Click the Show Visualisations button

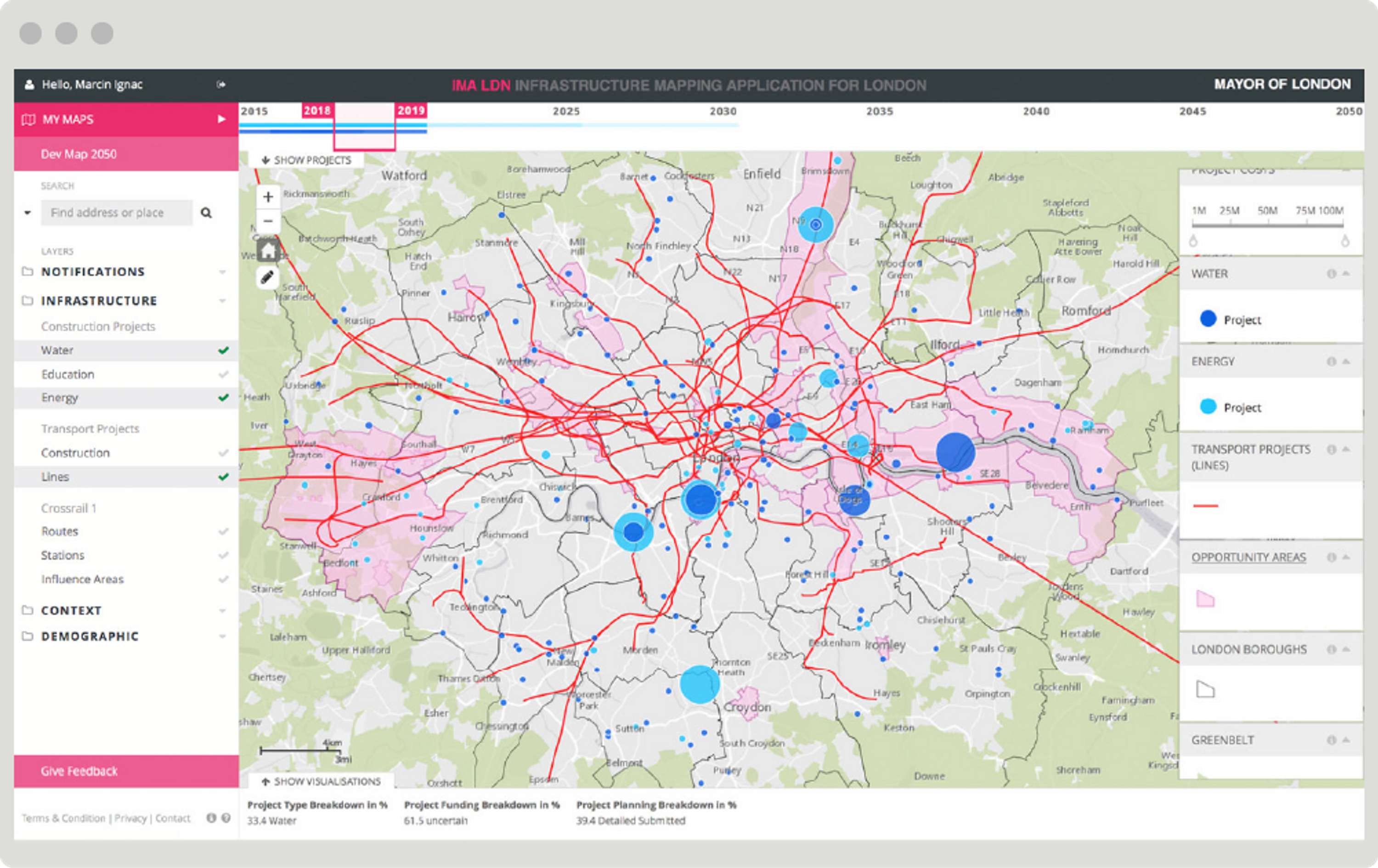(321, 781)
